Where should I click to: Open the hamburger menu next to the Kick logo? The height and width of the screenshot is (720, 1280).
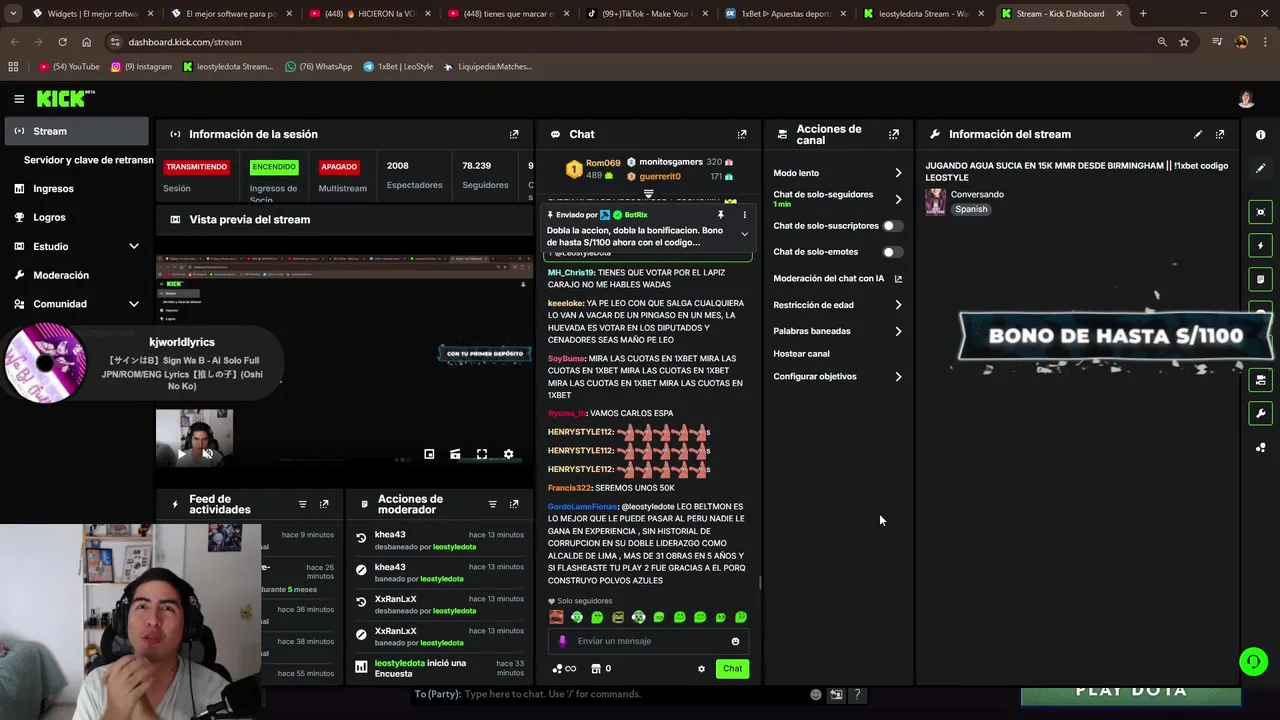(x=19, y=99)
